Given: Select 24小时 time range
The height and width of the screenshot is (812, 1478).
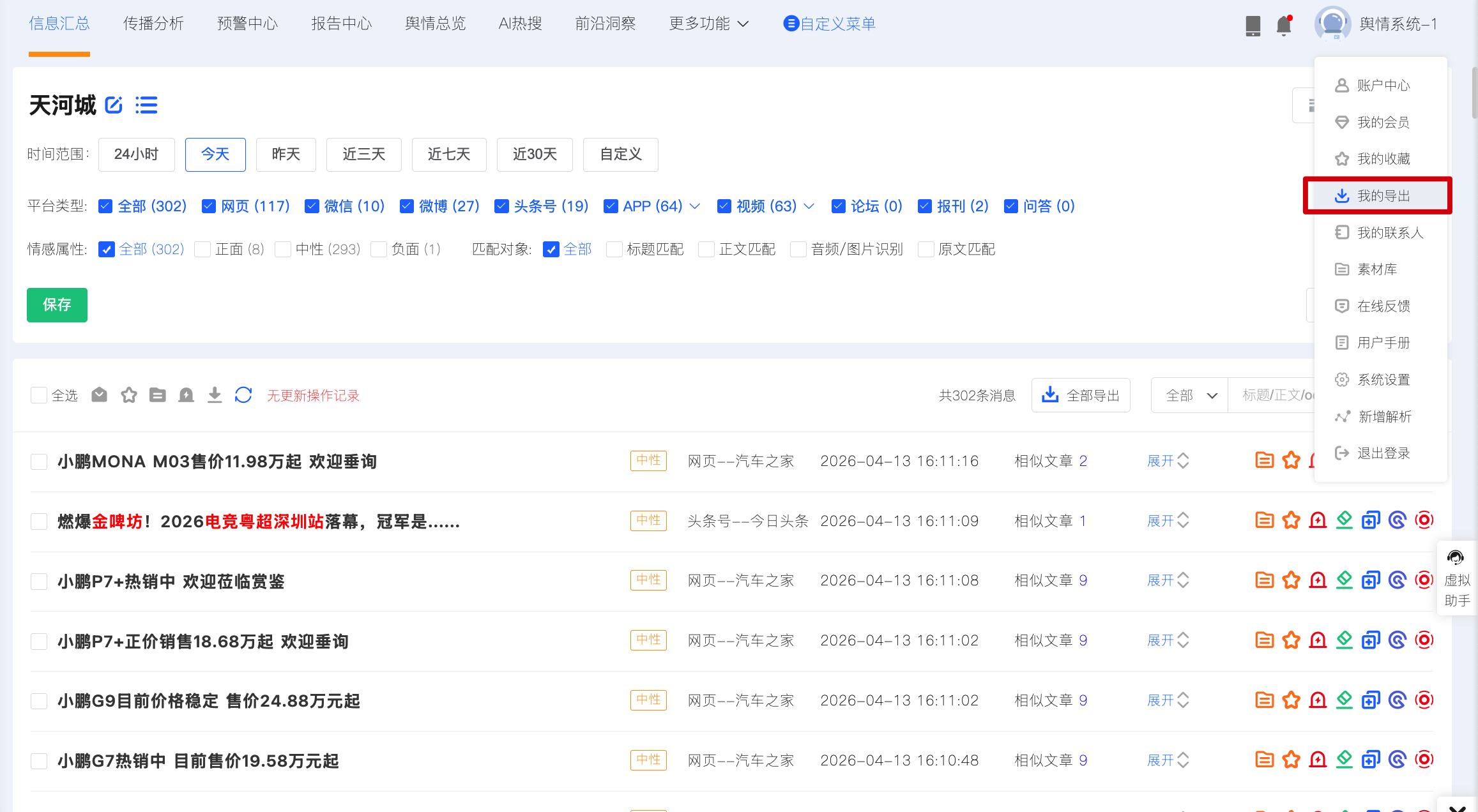Looking at the screenshot, I should click(x=136, y=154).
